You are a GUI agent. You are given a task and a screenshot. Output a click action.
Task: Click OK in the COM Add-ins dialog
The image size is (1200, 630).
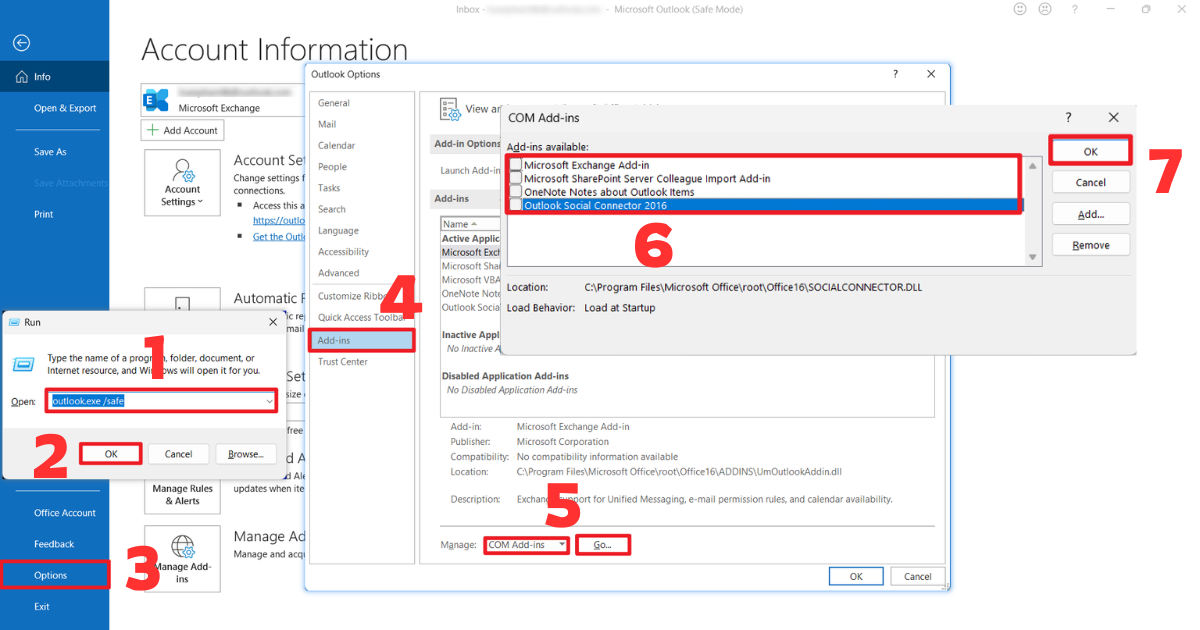coord(1090,151)
